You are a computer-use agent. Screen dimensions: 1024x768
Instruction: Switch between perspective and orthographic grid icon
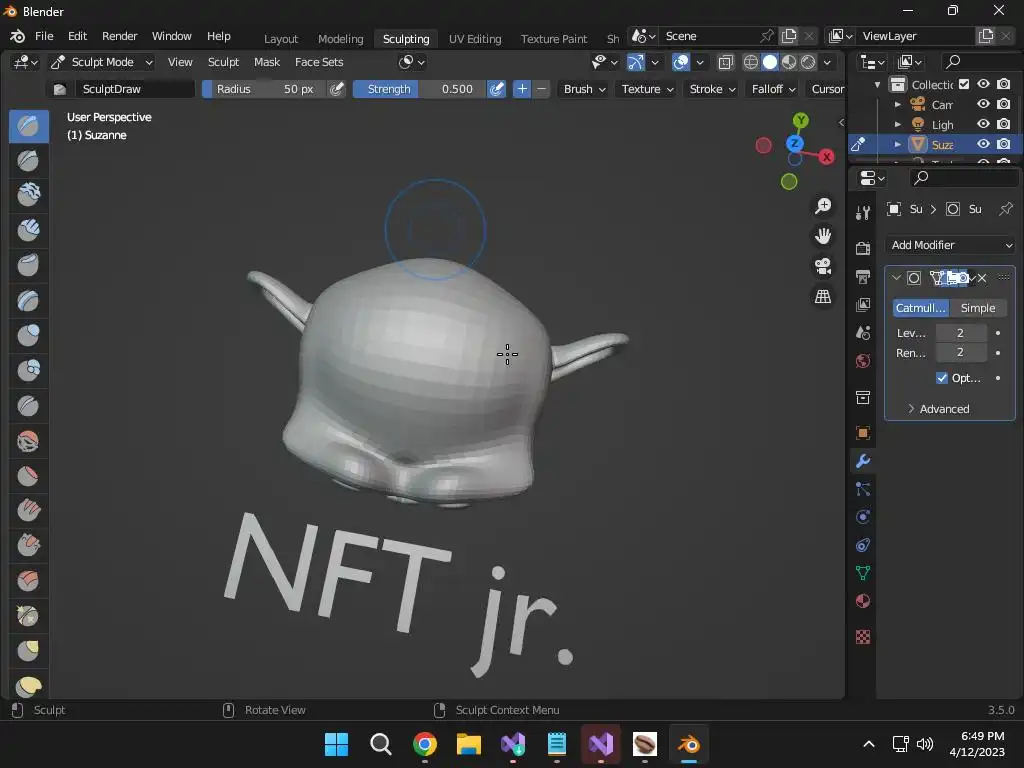[823, 297]
